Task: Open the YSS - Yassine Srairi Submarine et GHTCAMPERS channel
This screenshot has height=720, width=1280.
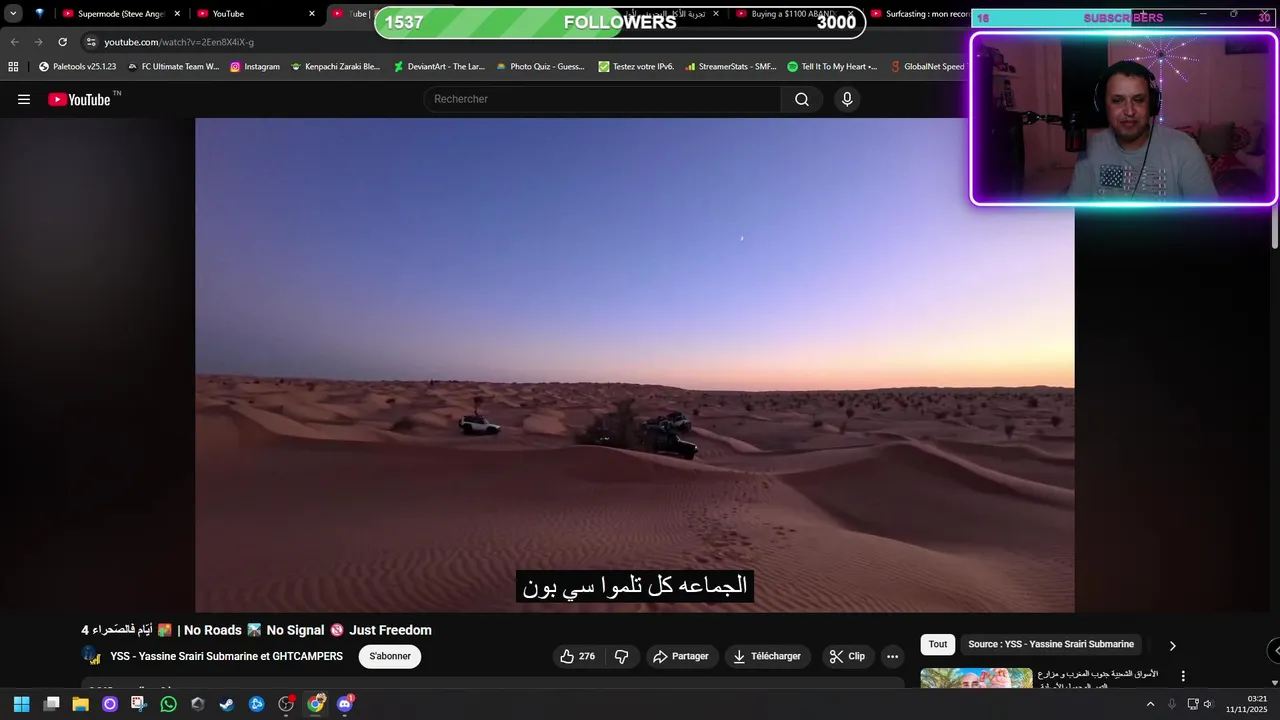Action: (226, 656)
